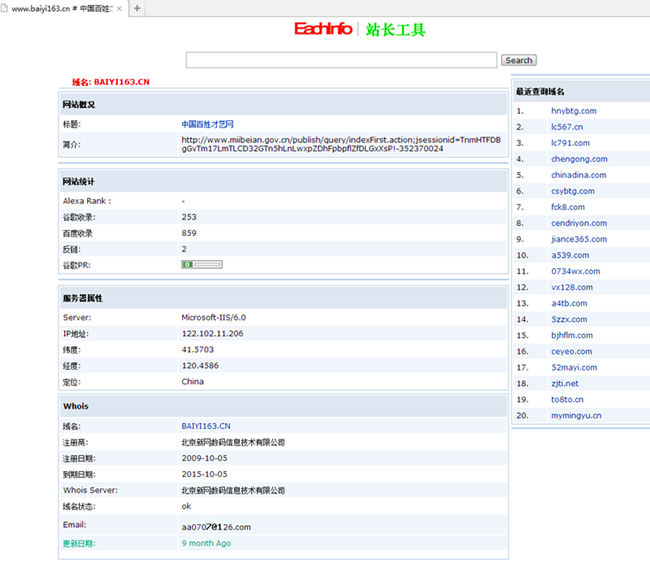
Task: Select the www.baiyi163.cn browser tab
Action: click(60, 8)
